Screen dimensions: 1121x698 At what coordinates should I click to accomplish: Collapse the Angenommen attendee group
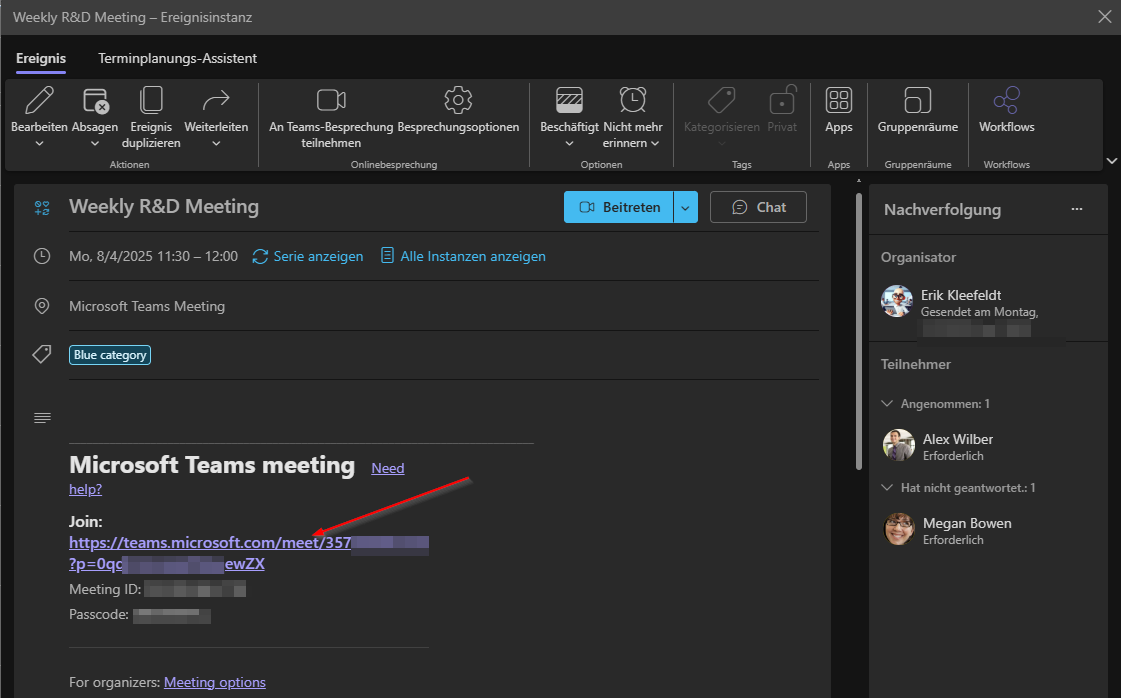click(887, 404)
